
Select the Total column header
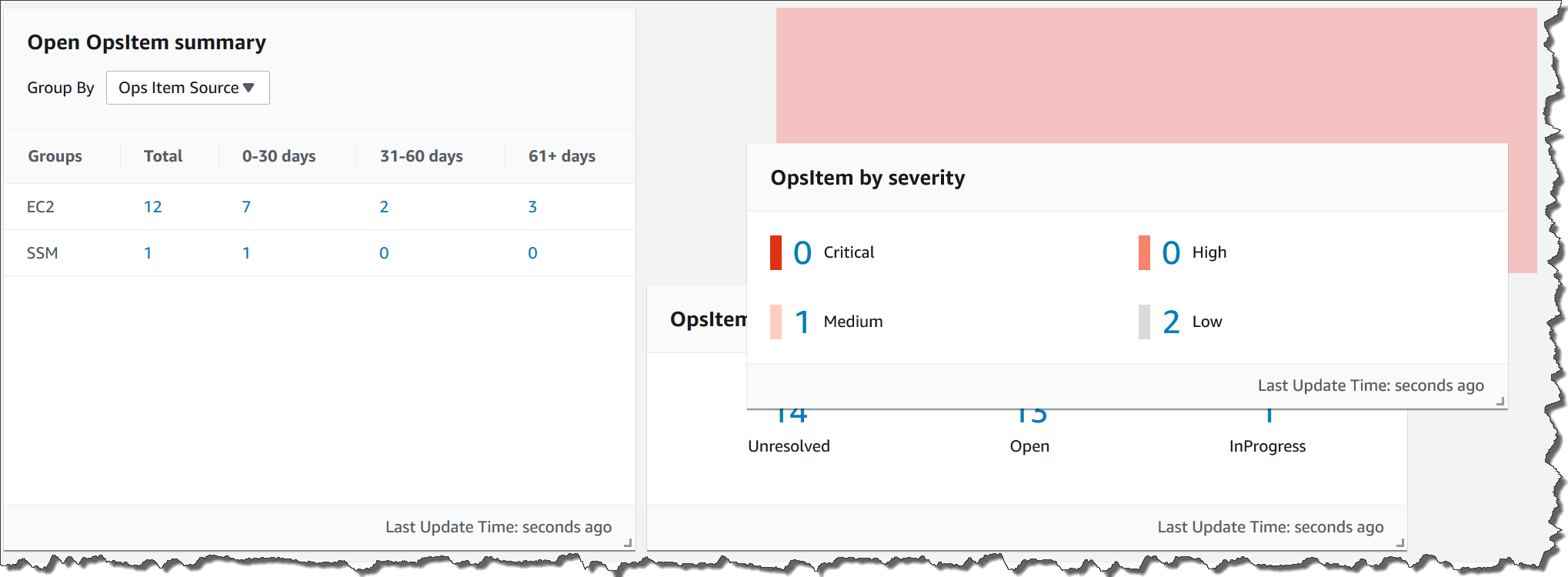click(163, 156)
